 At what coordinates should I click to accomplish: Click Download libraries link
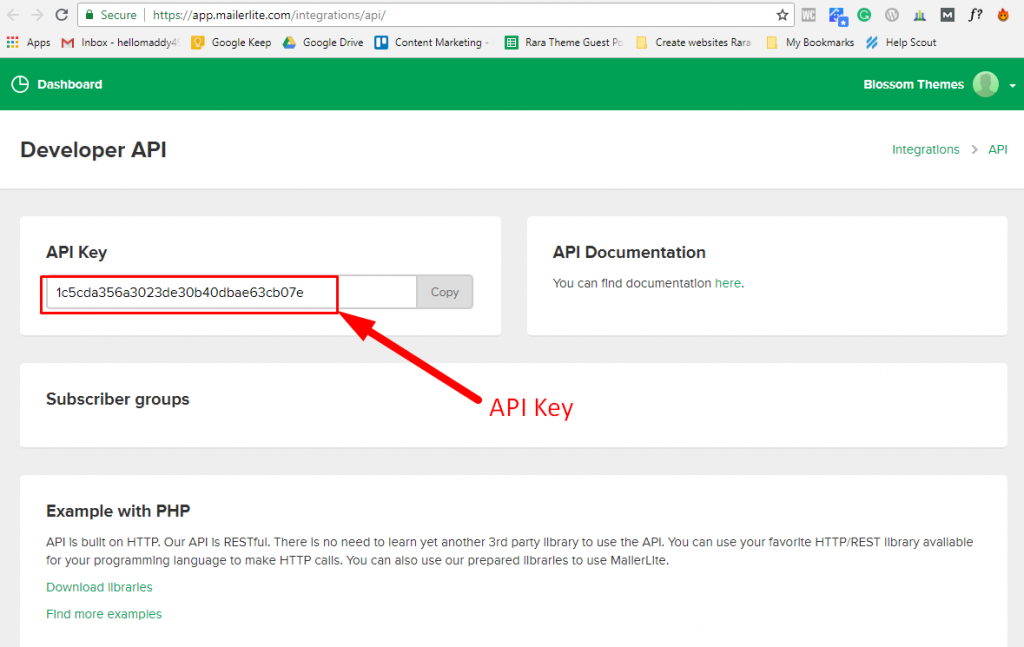[x=99, y=587]
